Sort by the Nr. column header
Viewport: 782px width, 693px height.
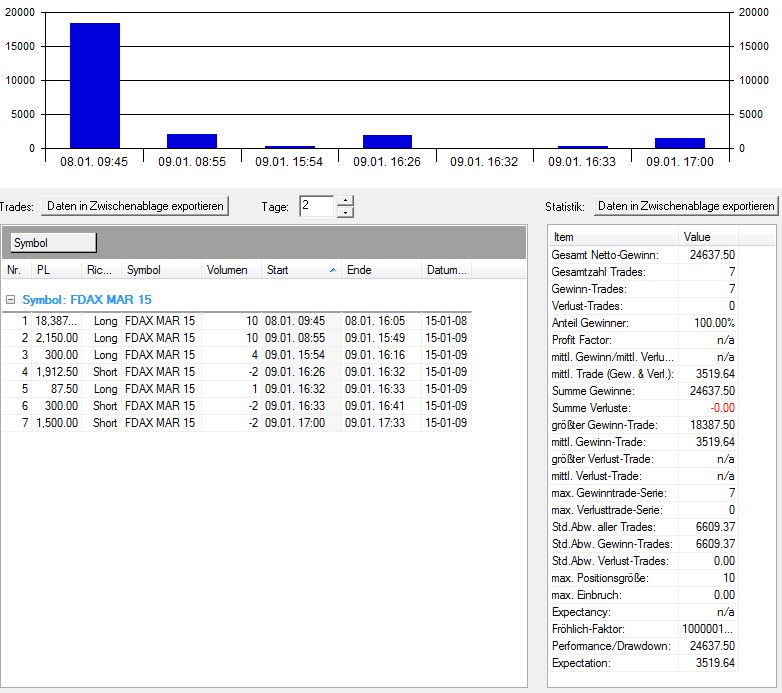17,270
